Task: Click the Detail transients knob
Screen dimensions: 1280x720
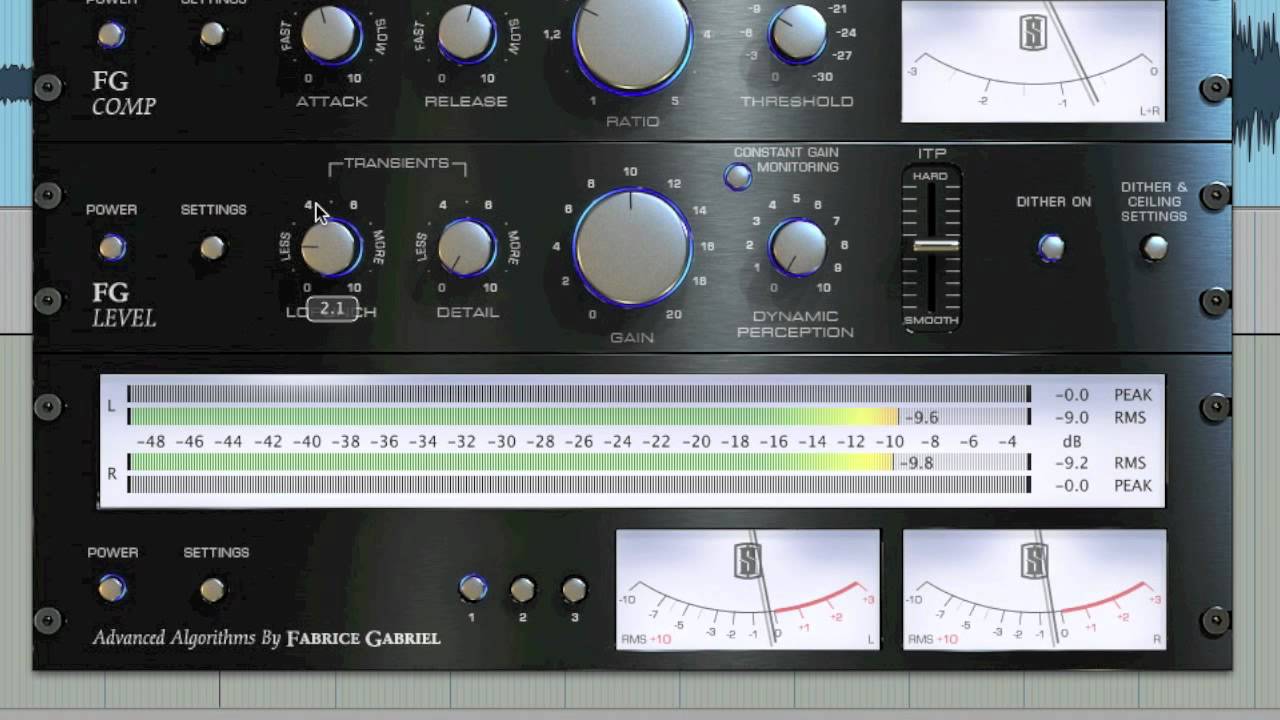Action: coord(467,247)
